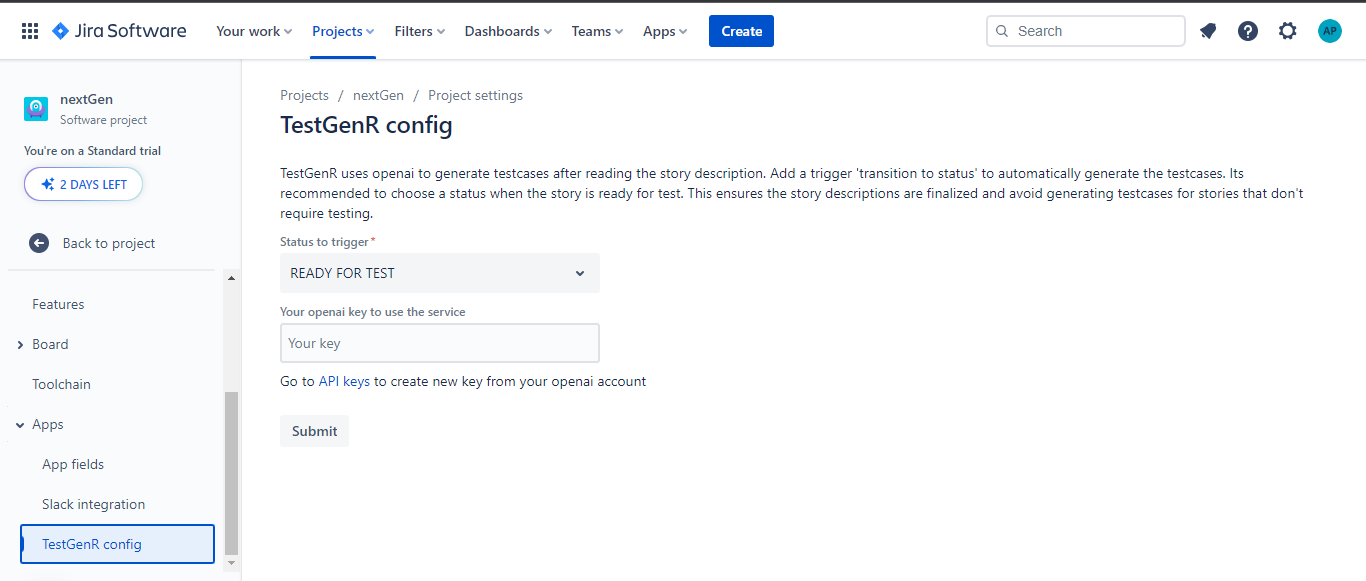This screenshot has height=581, width=1366.
Task: Click the sidebar scroll down arrow
Action: [232, 563]
